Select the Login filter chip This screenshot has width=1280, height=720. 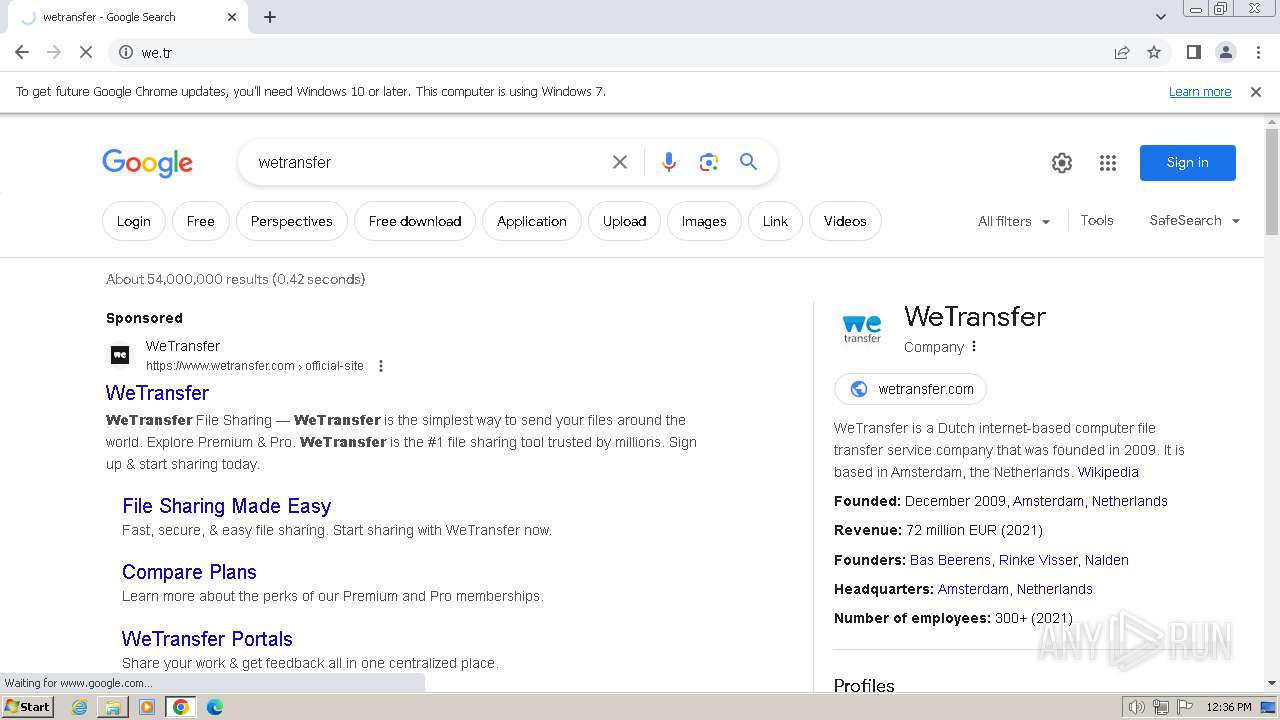[133, 221]
